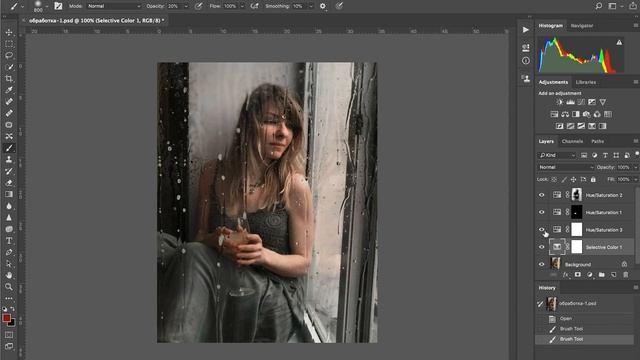Viewport: 640px width, 360px height.
Task: Select the Horizontal Type tool
Action: (9, 241)
